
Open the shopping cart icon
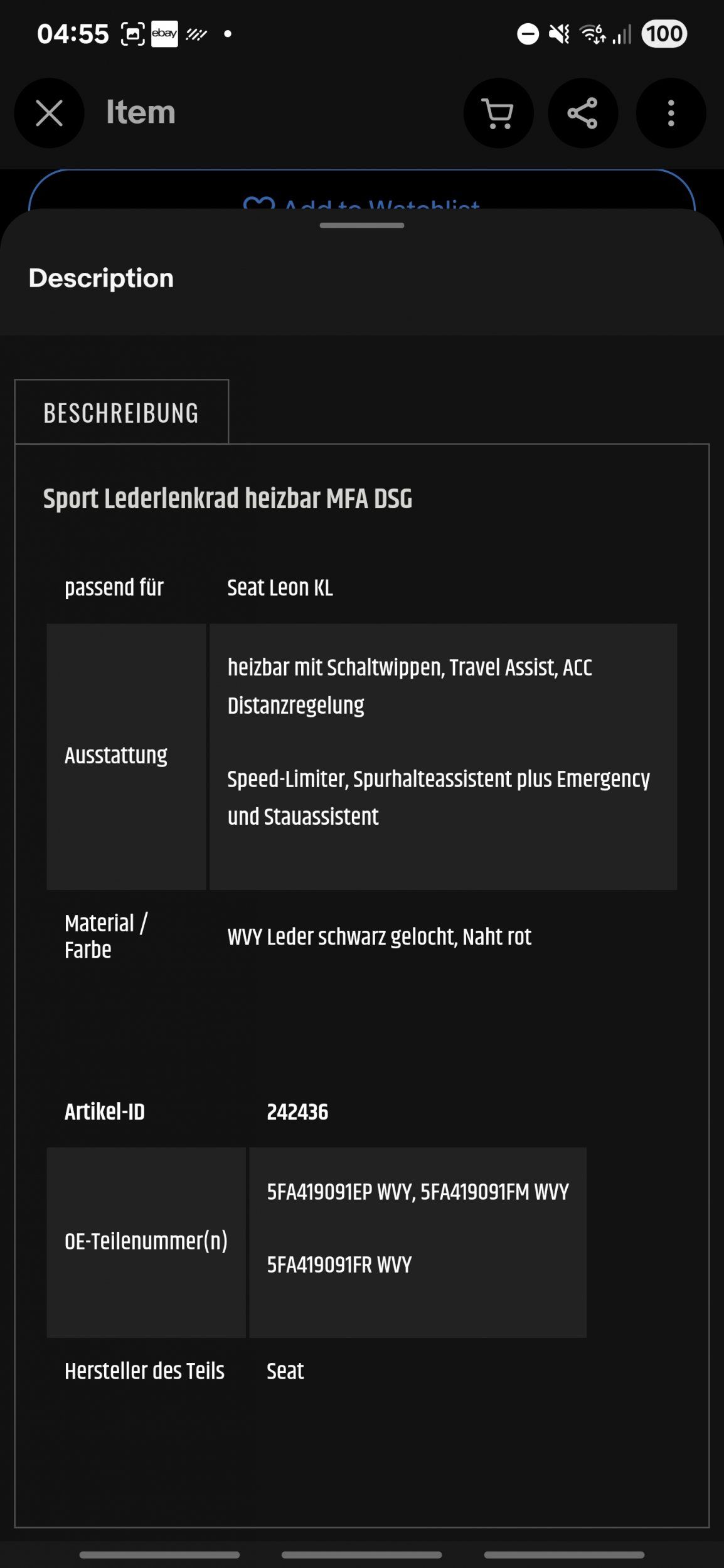pos(498,113)
